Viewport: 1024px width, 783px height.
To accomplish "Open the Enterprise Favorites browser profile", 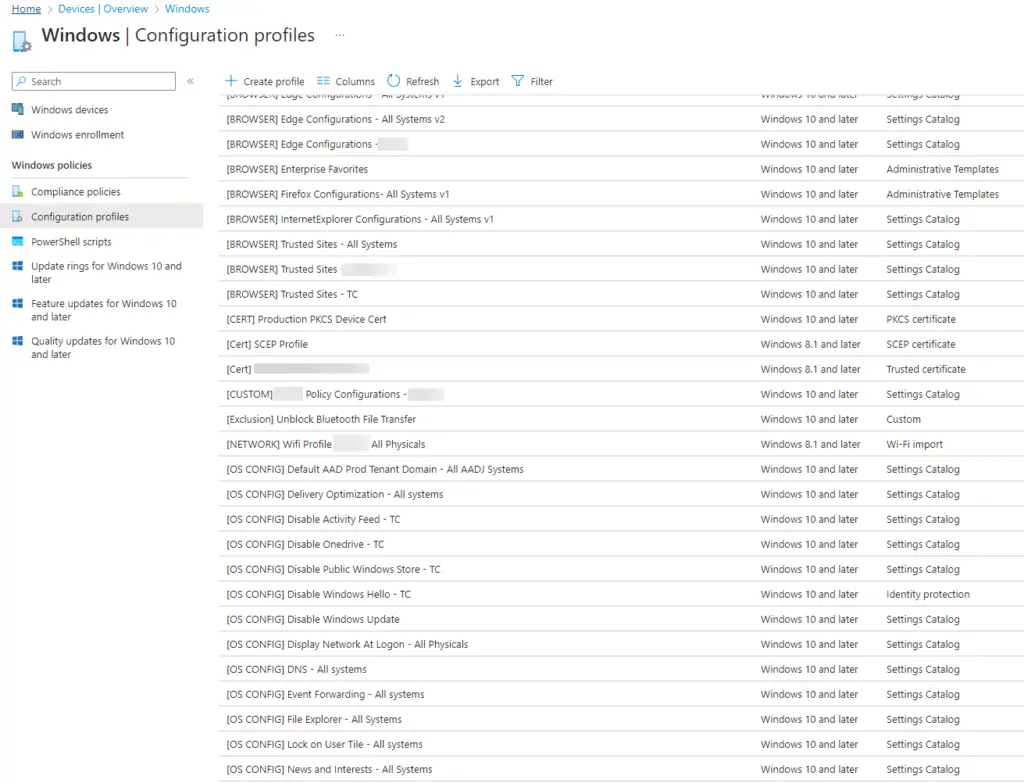I will click(x=297, y=169).
